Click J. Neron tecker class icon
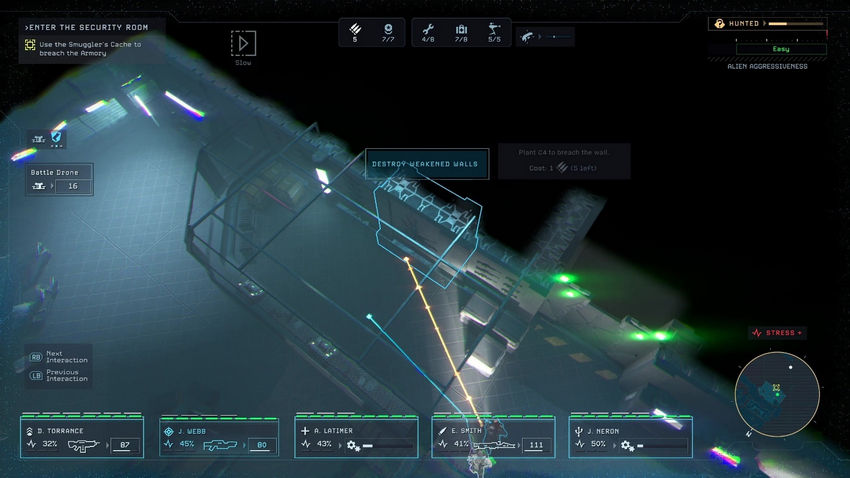 coord(579,431)
